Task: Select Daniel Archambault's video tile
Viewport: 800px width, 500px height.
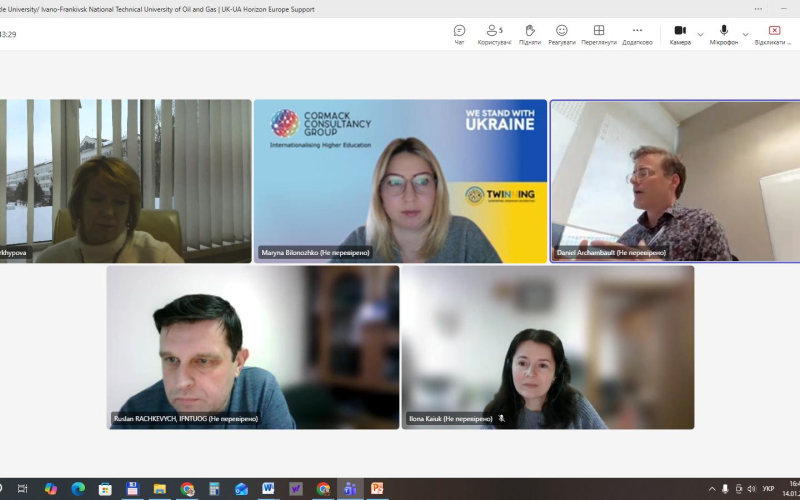Action: point(676,180)
